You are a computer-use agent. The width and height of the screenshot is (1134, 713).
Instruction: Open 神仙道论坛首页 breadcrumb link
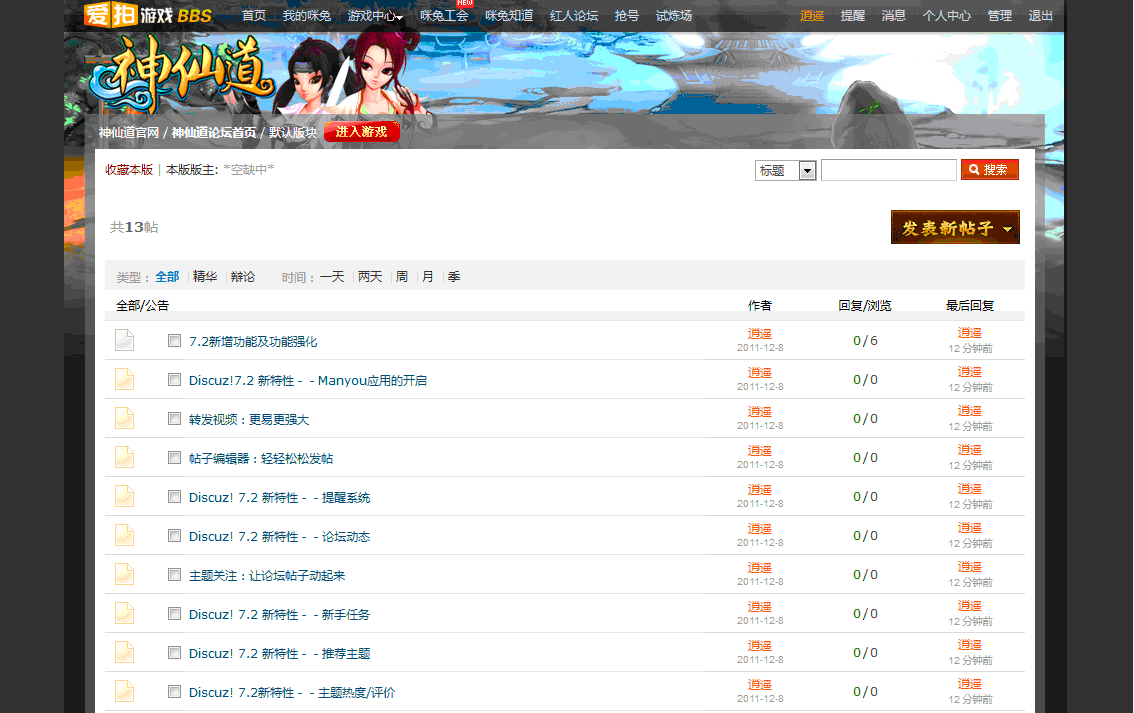pyautogui.click(x=214, y=132)
